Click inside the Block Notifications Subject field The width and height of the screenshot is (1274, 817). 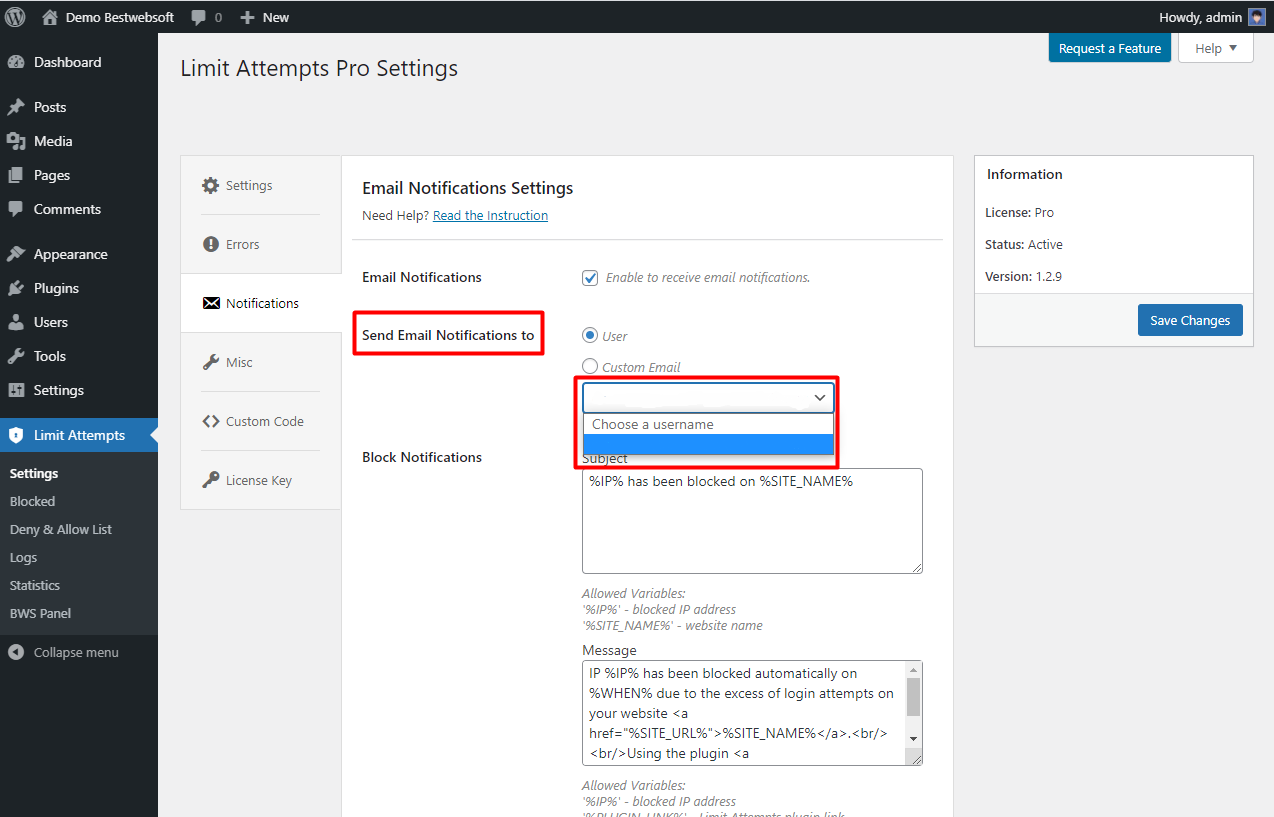(752, 521)
